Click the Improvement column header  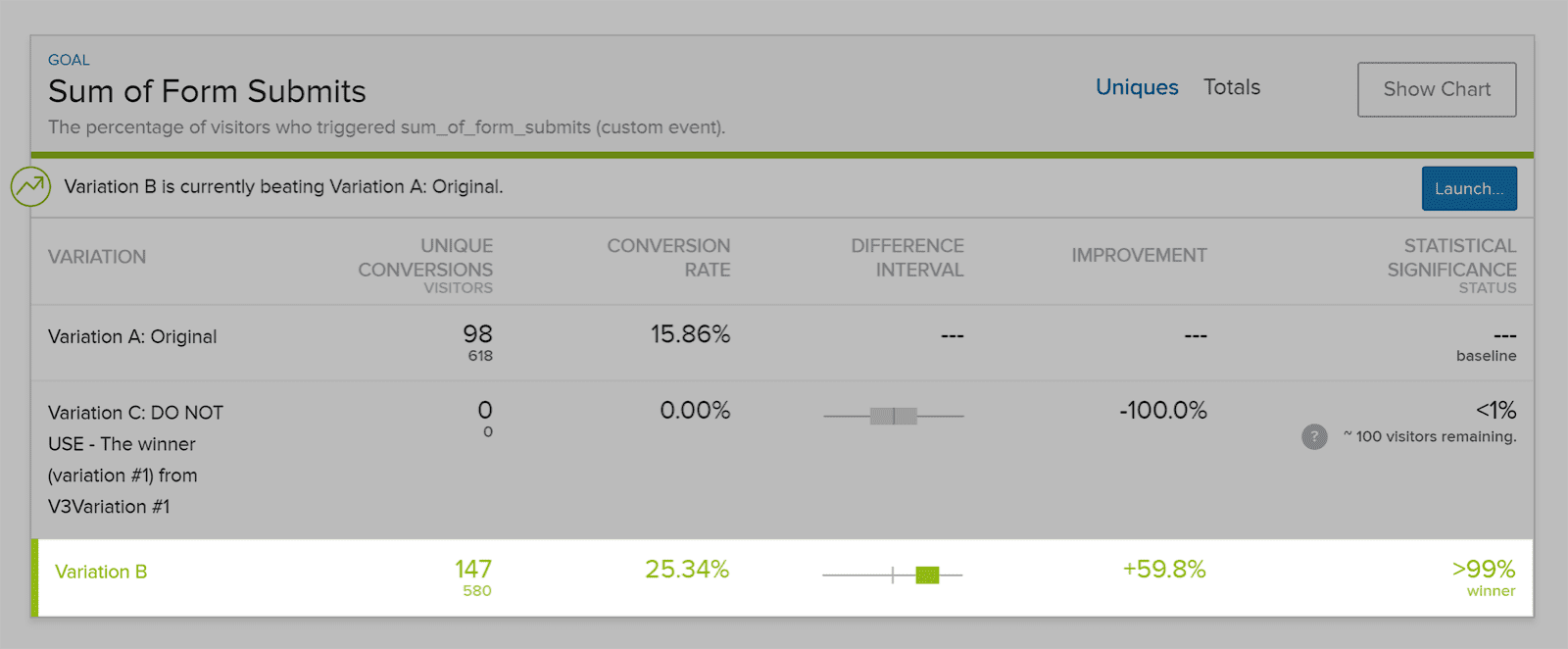pos(1139,255)
